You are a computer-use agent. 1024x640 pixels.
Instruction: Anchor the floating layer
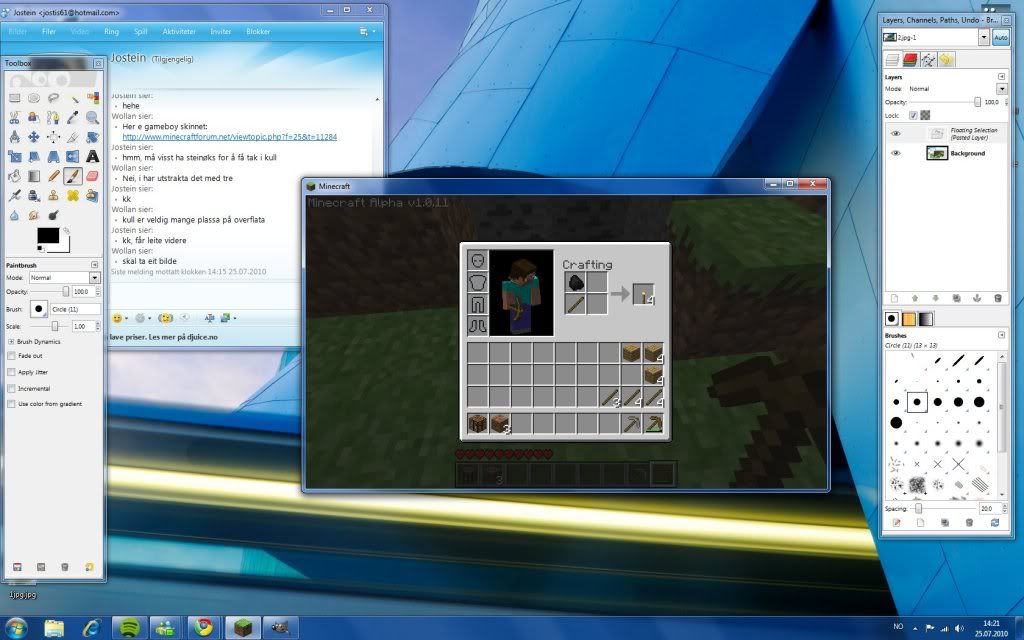tap(977, 298)
